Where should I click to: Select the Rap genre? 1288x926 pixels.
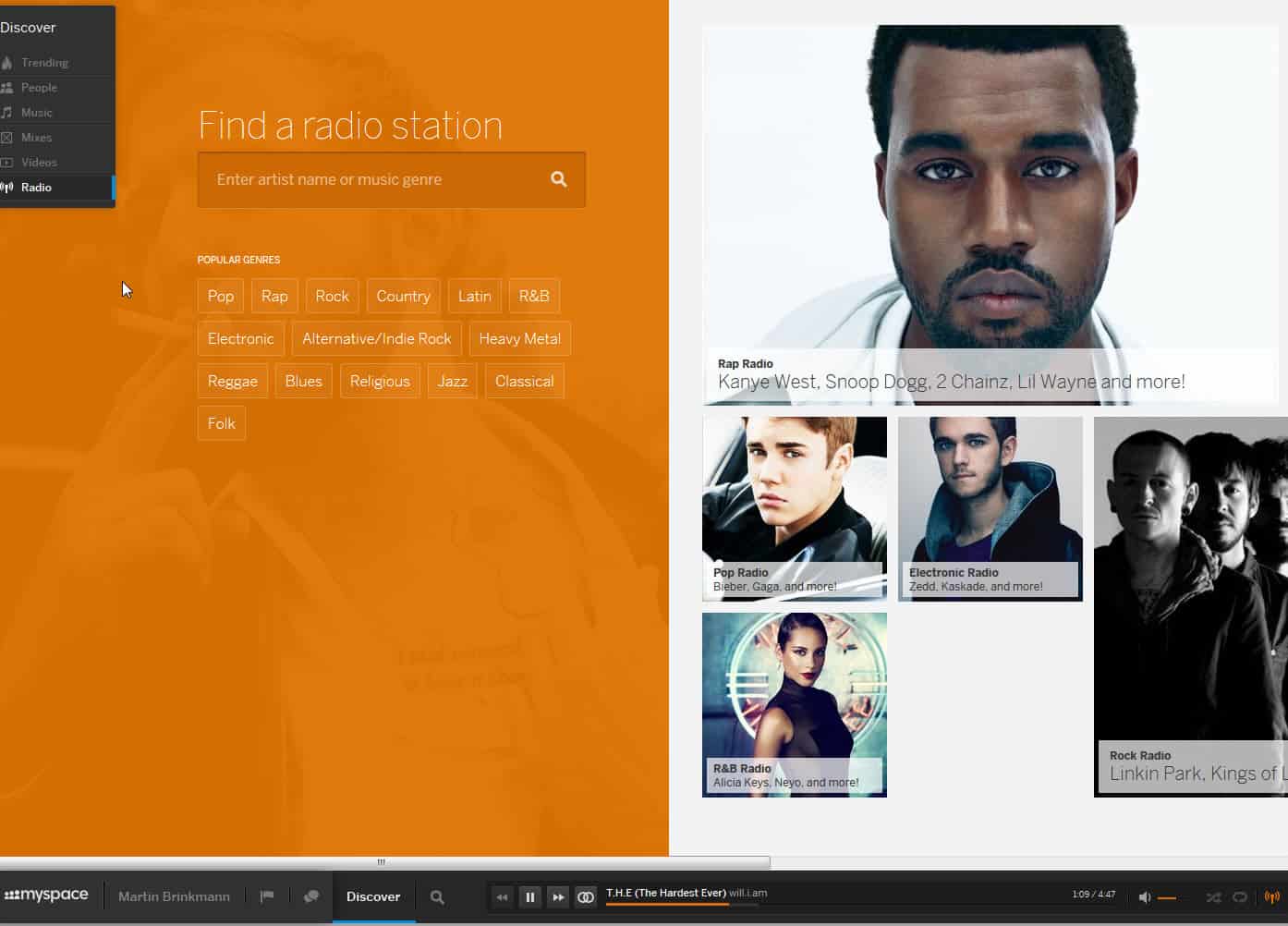click(274, 296)
